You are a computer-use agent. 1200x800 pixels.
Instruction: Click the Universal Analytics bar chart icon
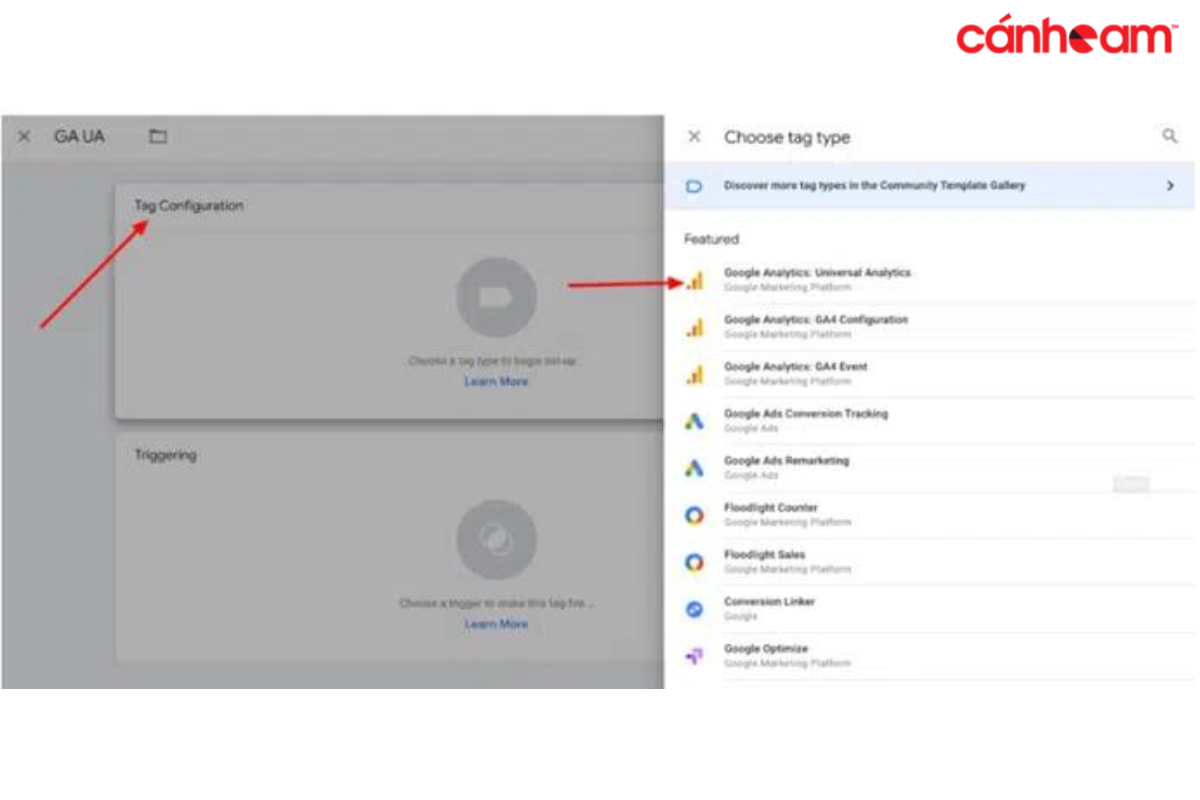point(694,280)
